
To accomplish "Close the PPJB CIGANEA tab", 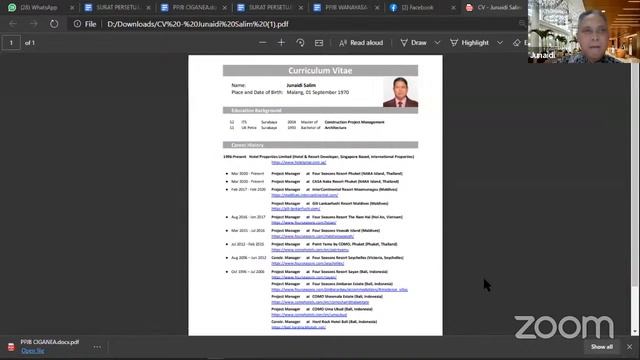I will [x=224, y=7].
